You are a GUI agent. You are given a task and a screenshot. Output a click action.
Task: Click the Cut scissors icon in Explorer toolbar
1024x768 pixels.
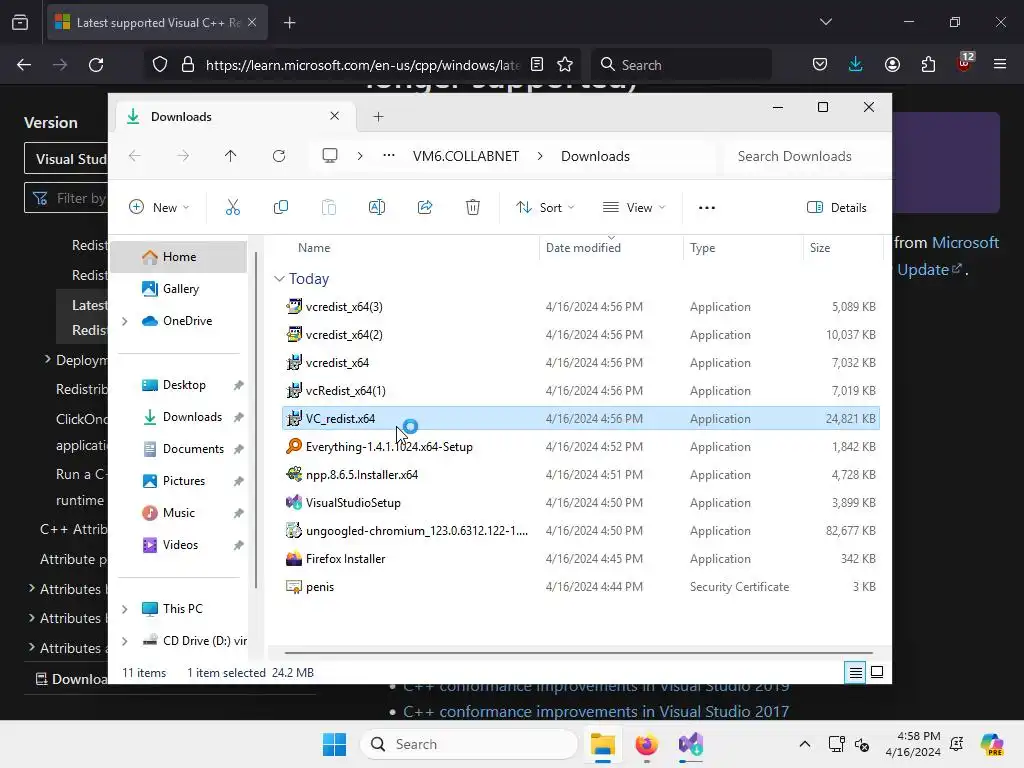[x=232, y=208]
